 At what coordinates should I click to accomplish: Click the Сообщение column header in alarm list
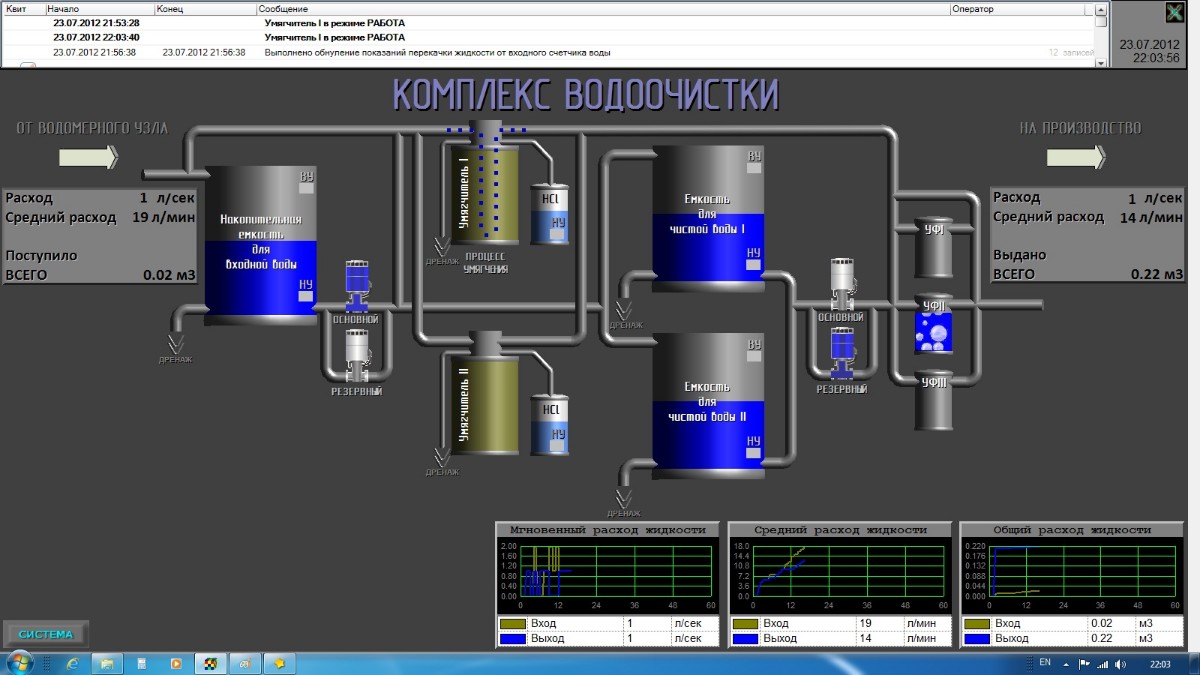pyautogui.click(x=600, y=8)
